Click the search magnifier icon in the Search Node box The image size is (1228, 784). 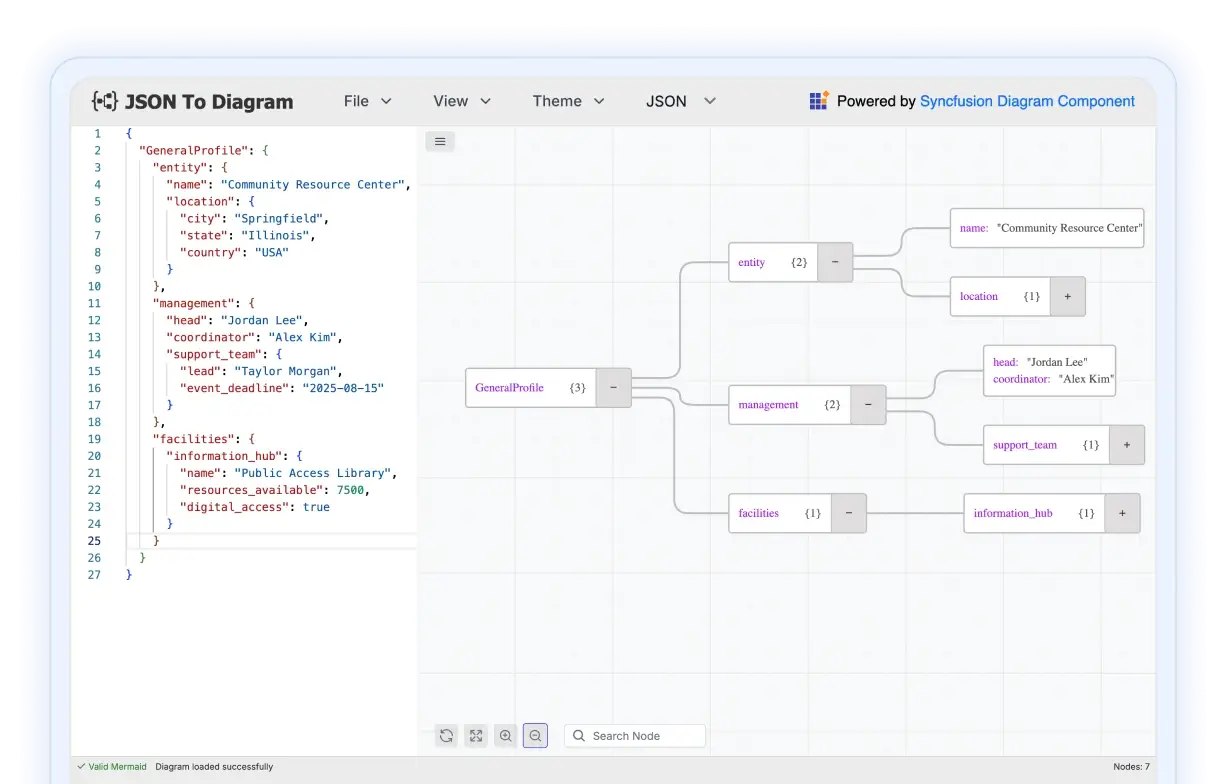click(x=579, y=736)
